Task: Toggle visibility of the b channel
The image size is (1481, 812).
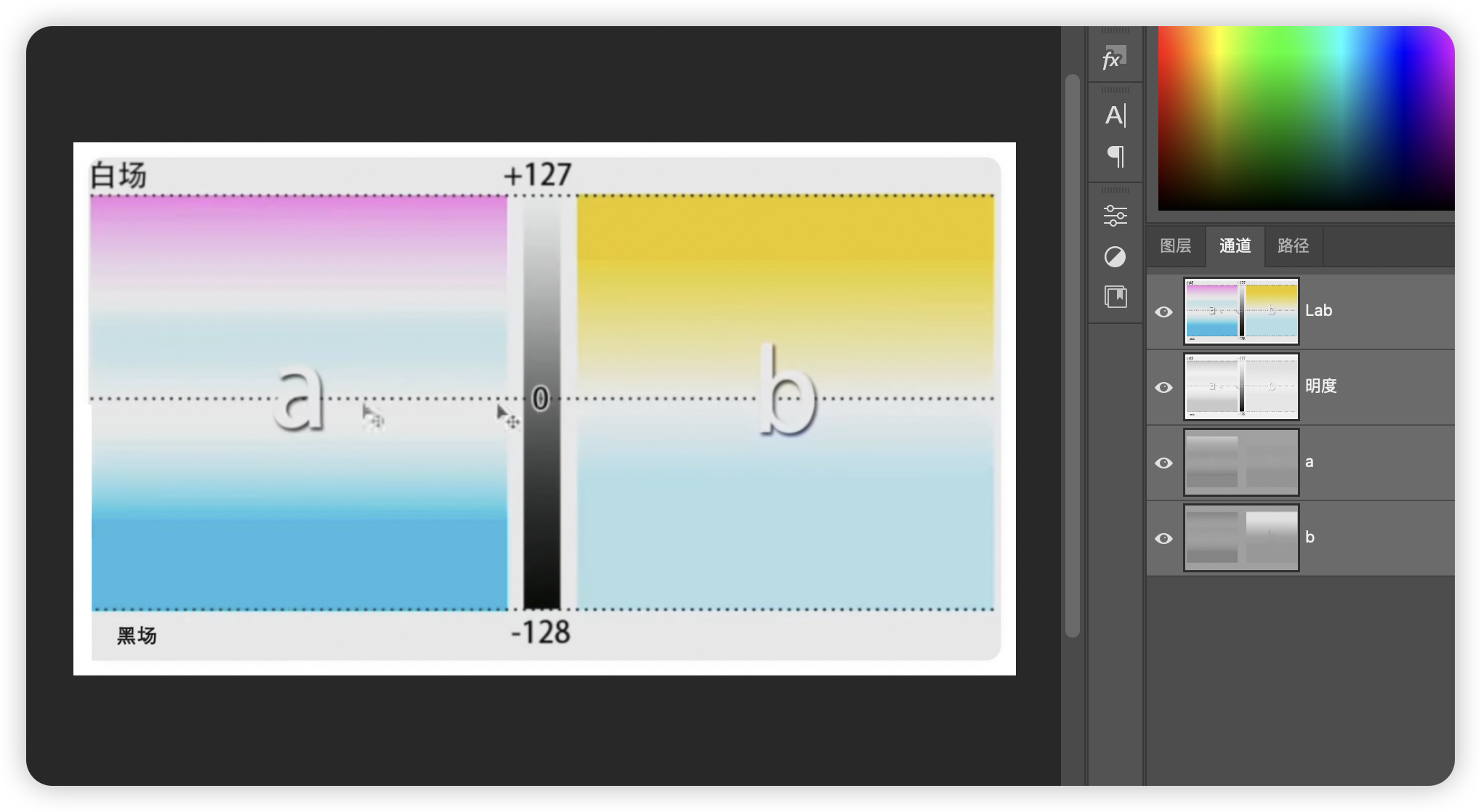Action: [x=1163, y=538]
